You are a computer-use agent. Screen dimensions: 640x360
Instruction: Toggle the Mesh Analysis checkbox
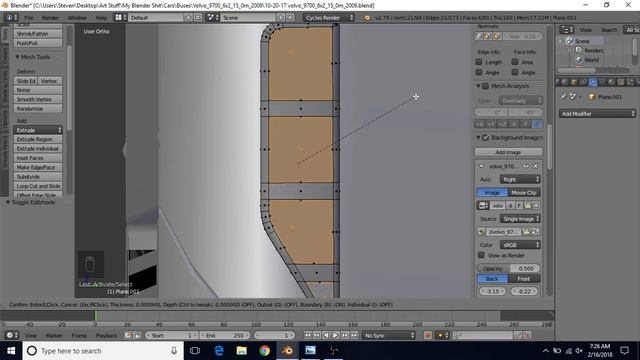486,86
